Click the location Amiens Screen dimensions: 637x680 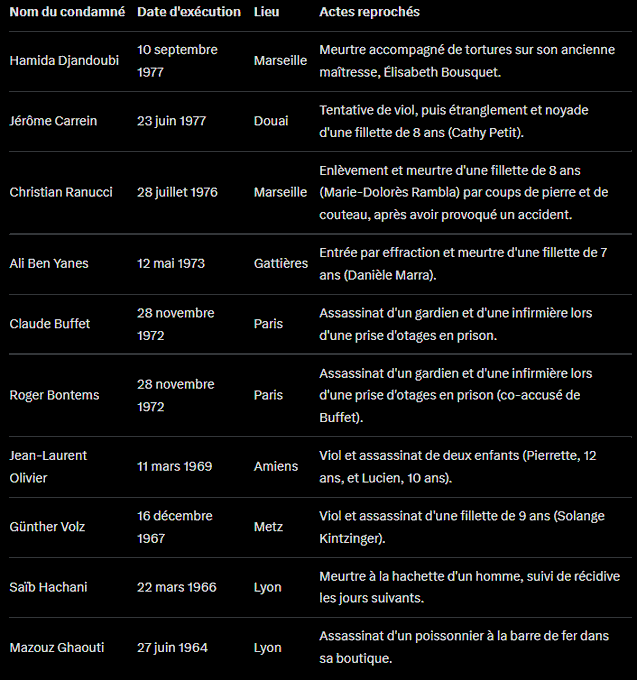(276, 466)
